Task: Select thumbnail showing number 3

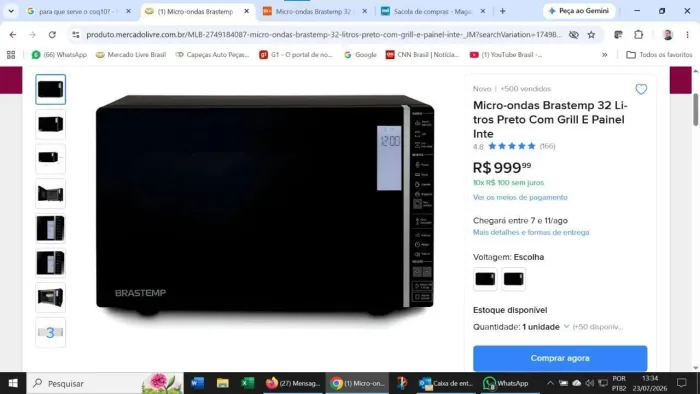Action: point(50,332)
